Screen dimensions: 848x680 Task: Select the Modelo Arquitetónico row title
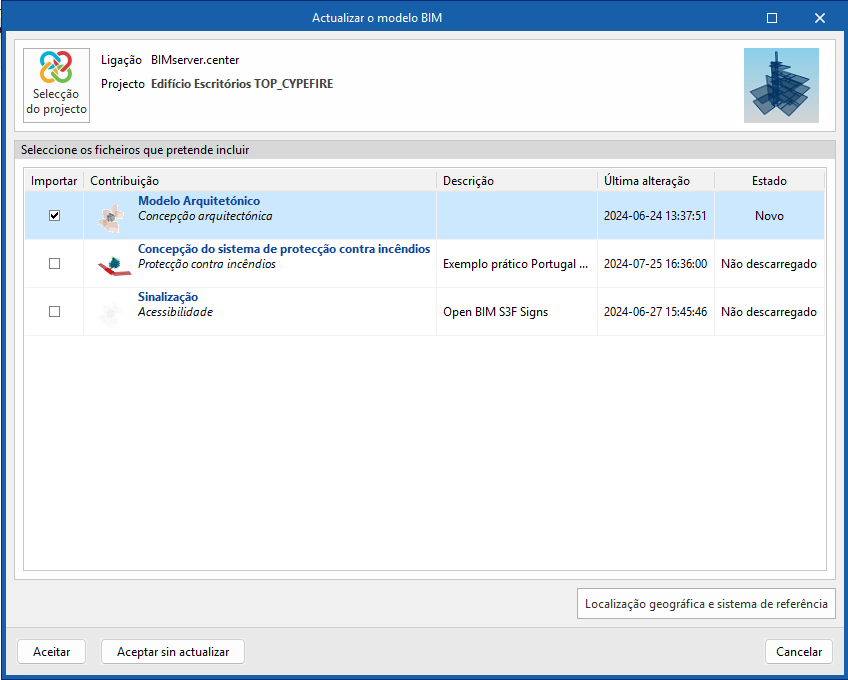(198, 202)
